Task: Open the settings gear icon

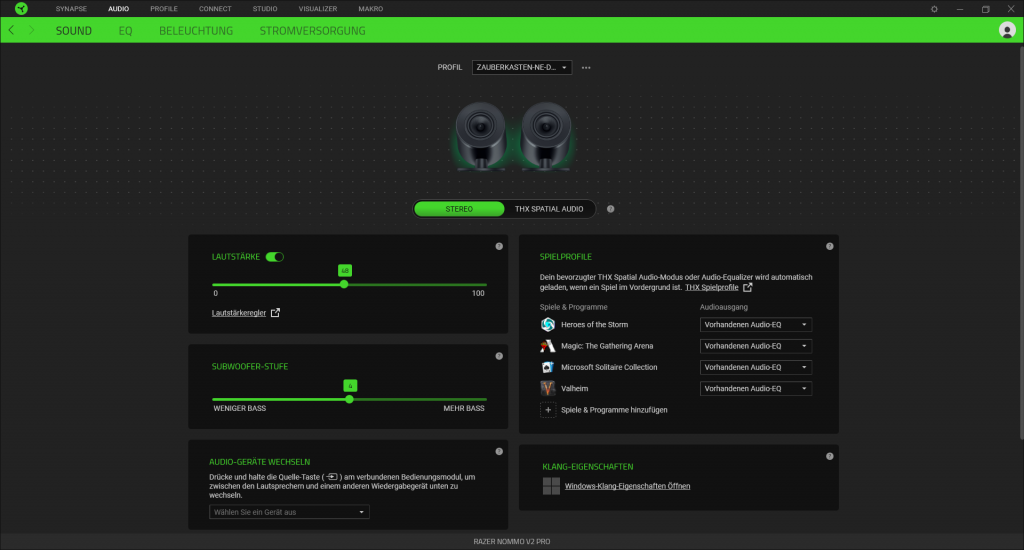Action: tap(934, 9)
